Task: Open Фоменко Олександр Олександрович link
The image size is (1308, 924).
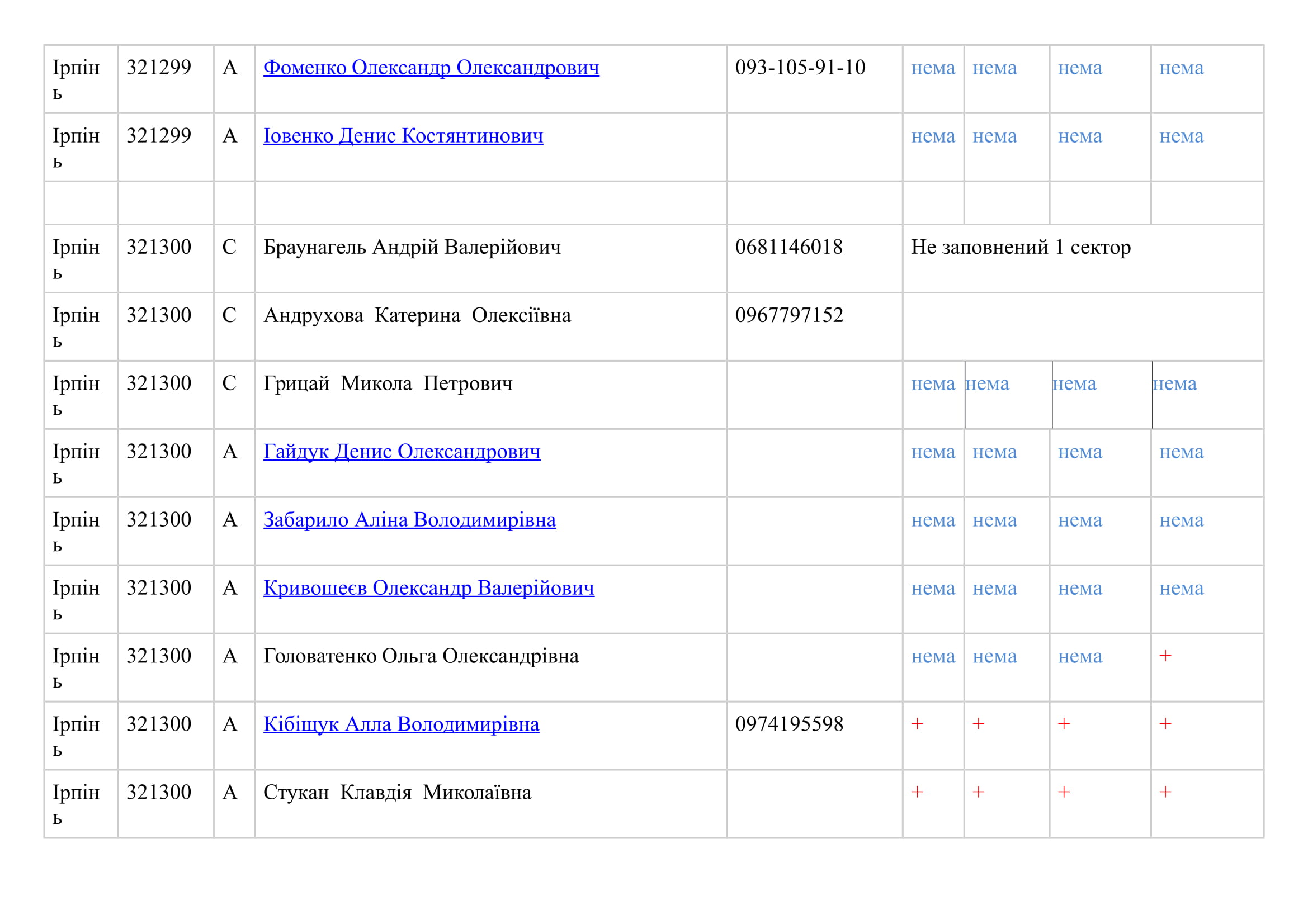Action: [431, 68]
